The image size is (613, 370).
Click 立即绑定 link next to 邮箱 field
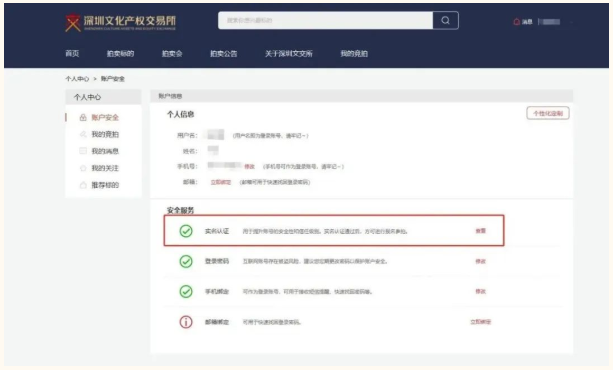tap(221, 182)
